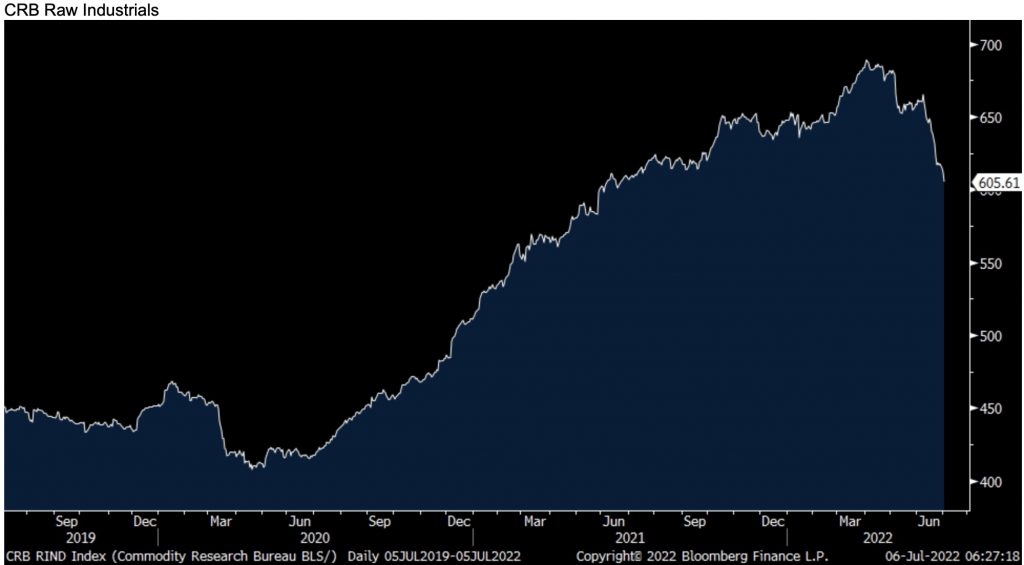This screenshot has height=565, width=1024.
Task: Click the 605.61 last price tag
Action: point(997,182)
